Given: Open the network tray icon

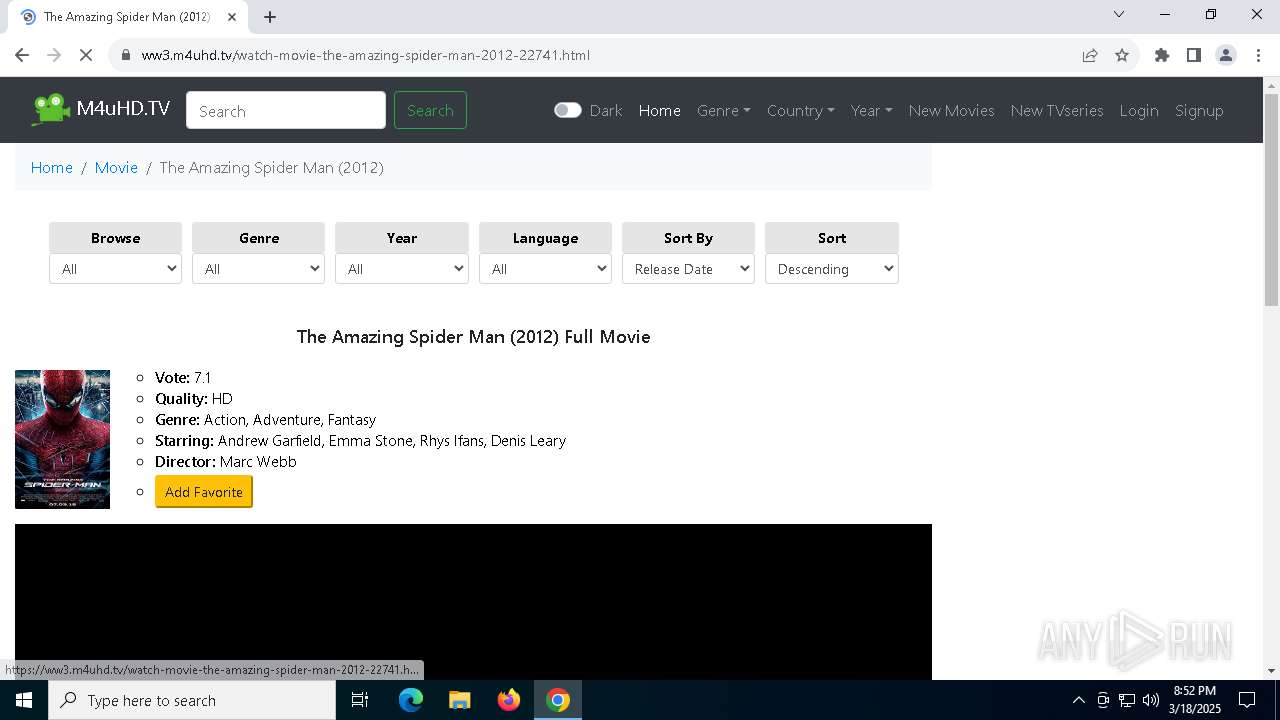Looking at the screenshot, I should pyautogui.click(x=1127, y=700).
